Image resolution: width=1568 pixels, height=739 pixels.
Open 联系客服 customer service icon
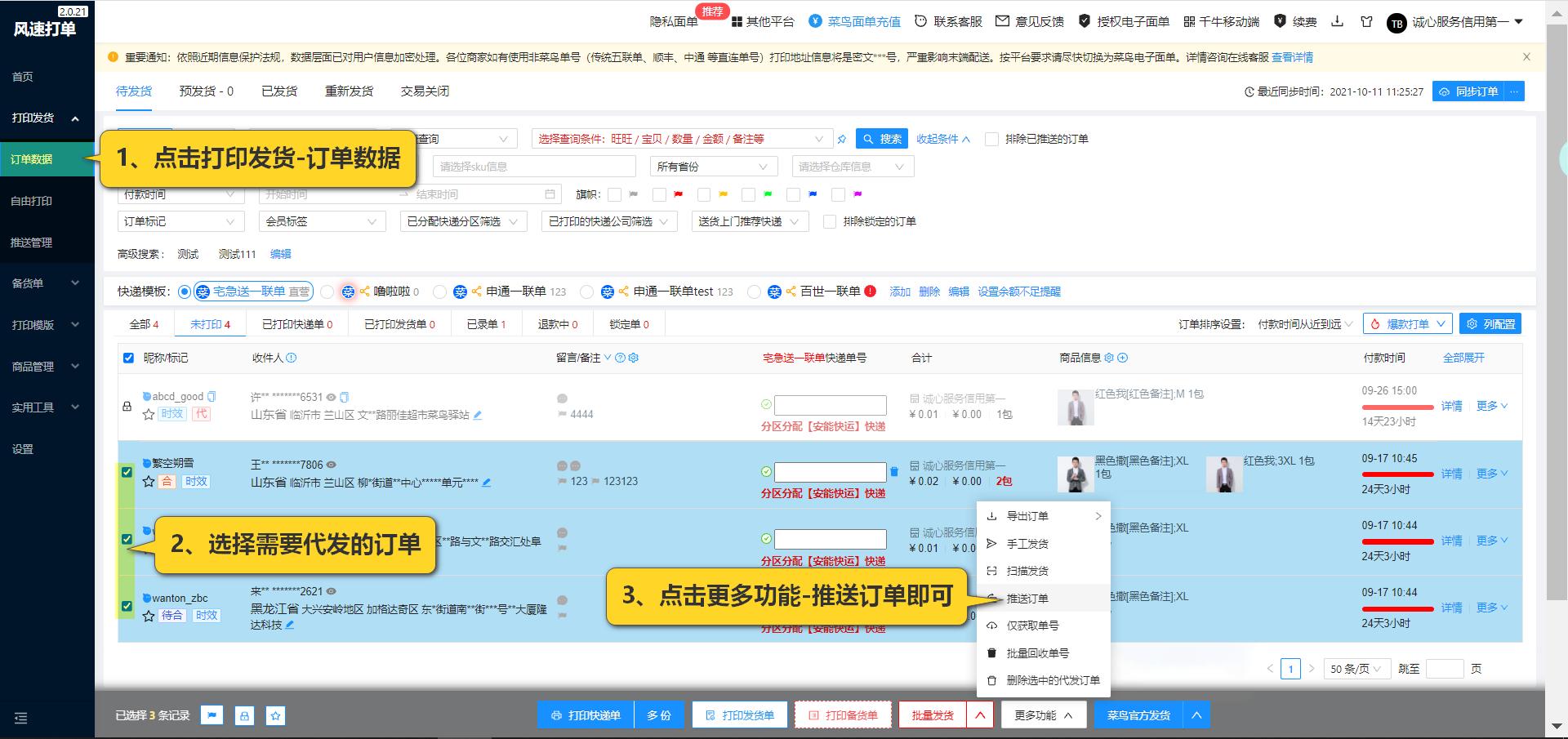tap(920, 21)
